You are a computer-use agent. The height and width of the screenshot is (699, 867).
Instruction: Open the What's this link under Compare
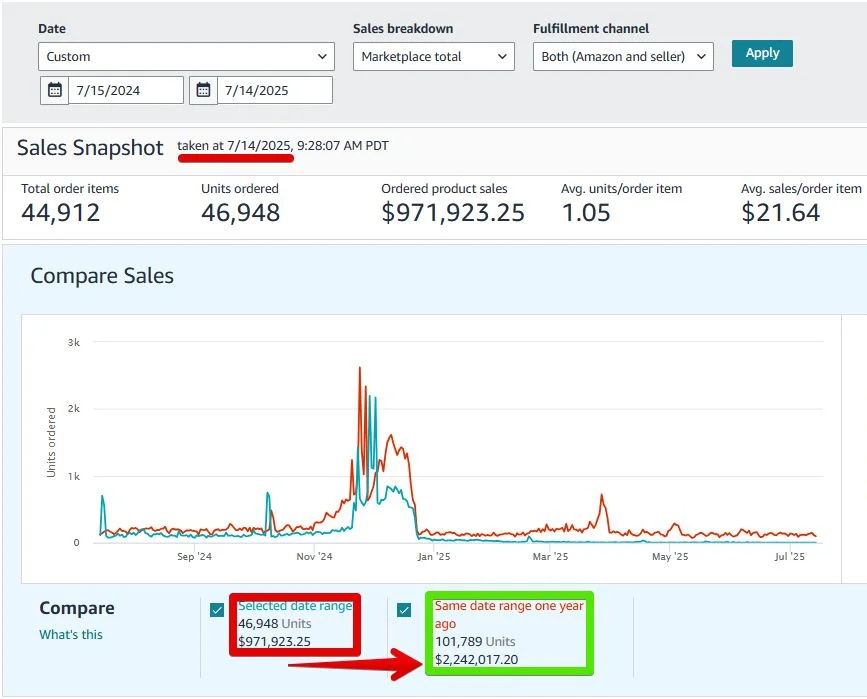70,634
